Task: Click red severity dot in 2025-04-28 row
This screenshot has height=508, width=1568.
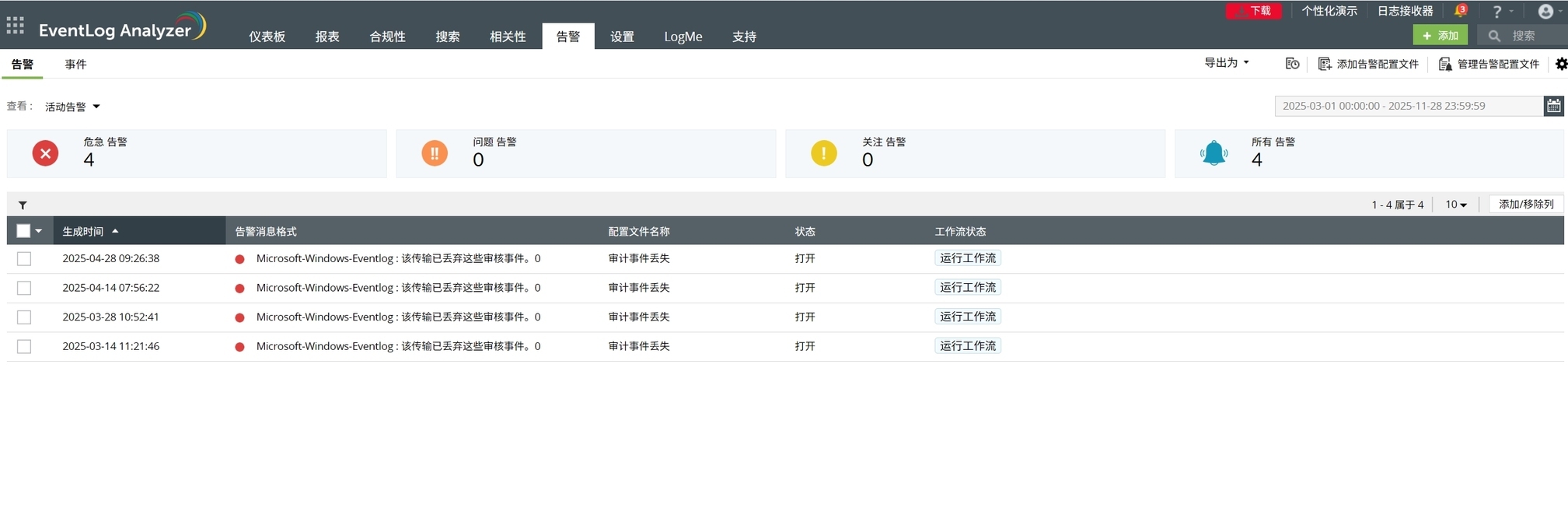Action: click(239, 259)
